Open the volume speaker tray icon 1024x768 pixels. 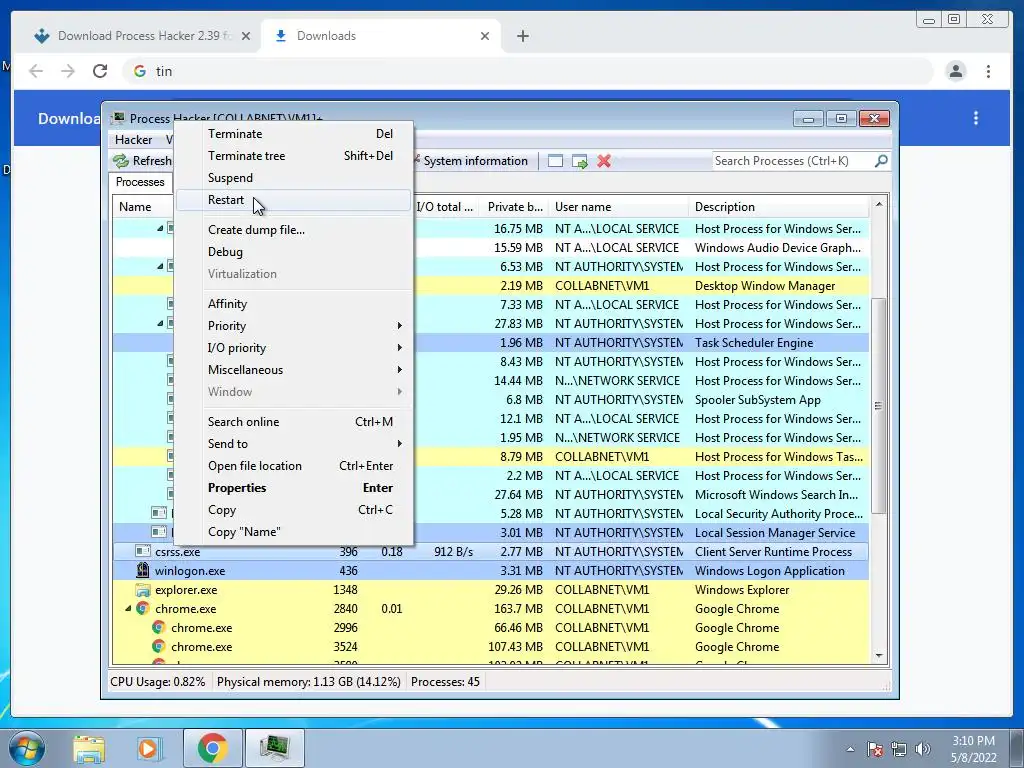pyautogui.click(x=922, y=749)
